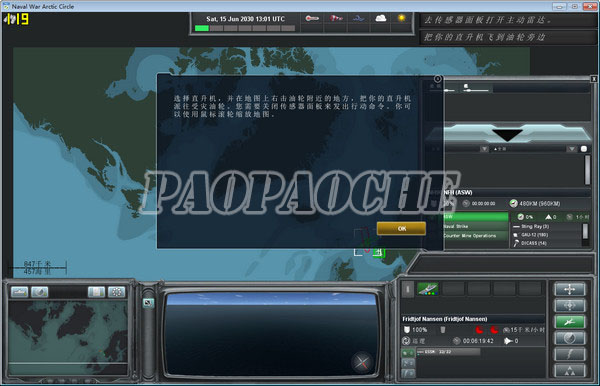Viewport: 600px width, 386px height.
Task: Click the lightning attack order button
Action: coord(569,355)
